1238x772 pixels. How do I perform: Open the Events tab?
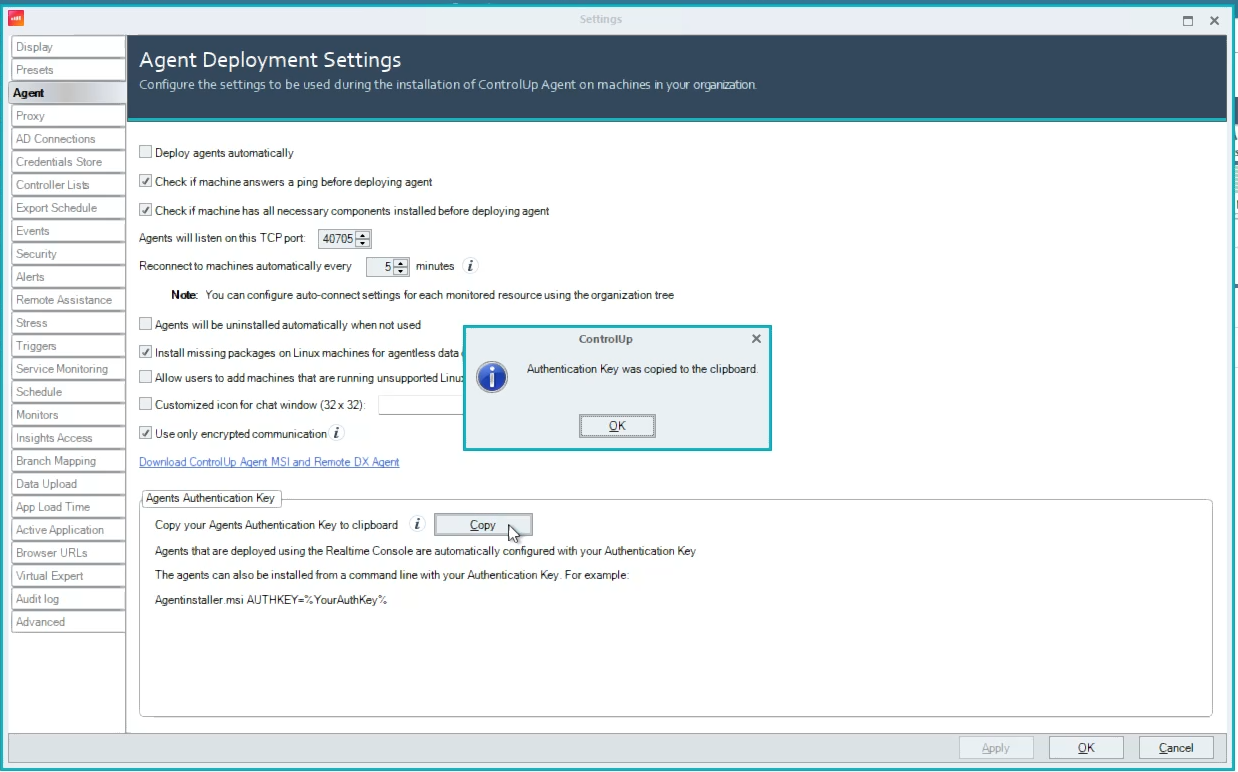pyautogui.click(x=67, y=231)
